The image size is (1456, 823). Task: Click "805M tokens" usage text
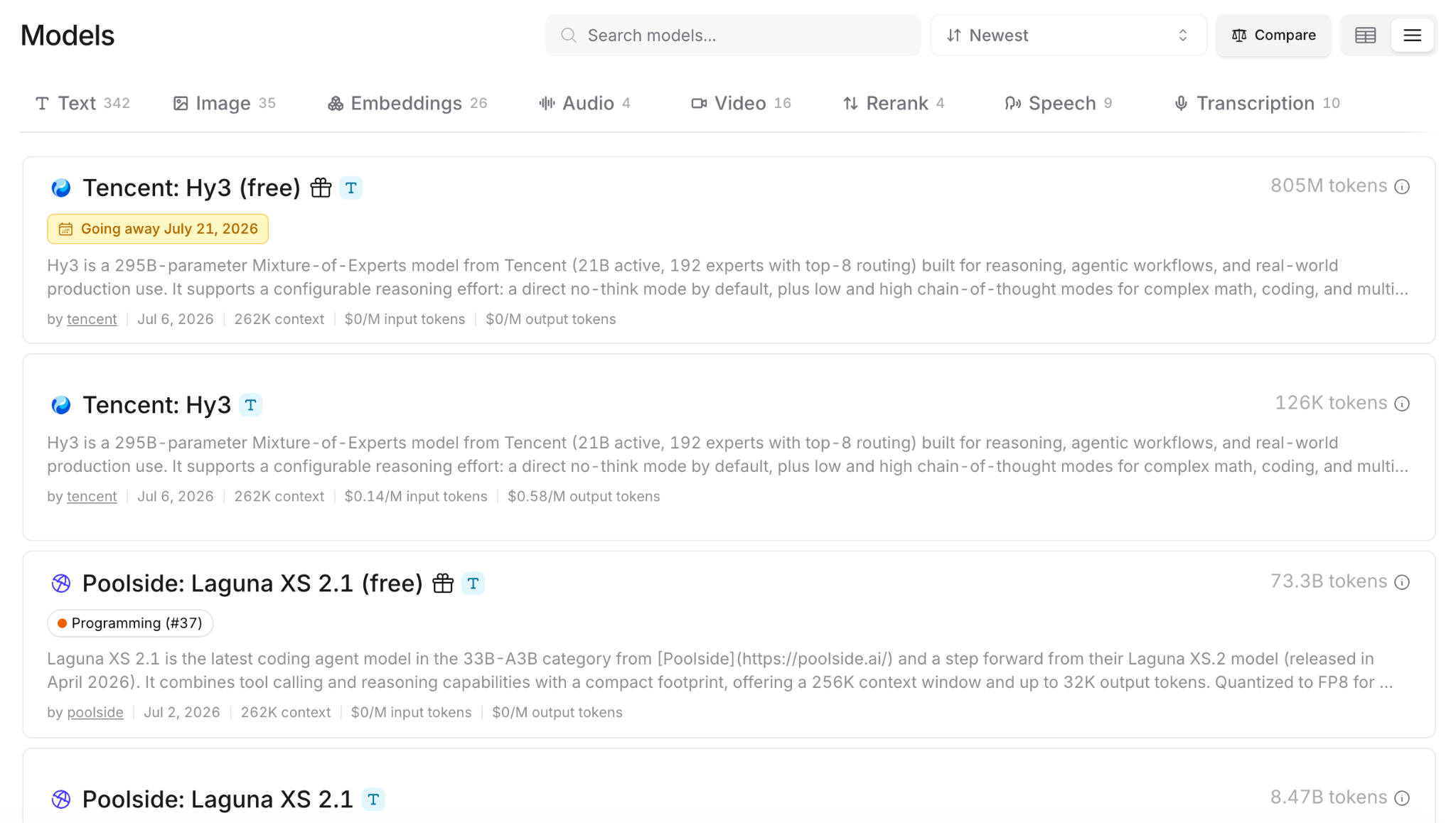pos(1329,185)
